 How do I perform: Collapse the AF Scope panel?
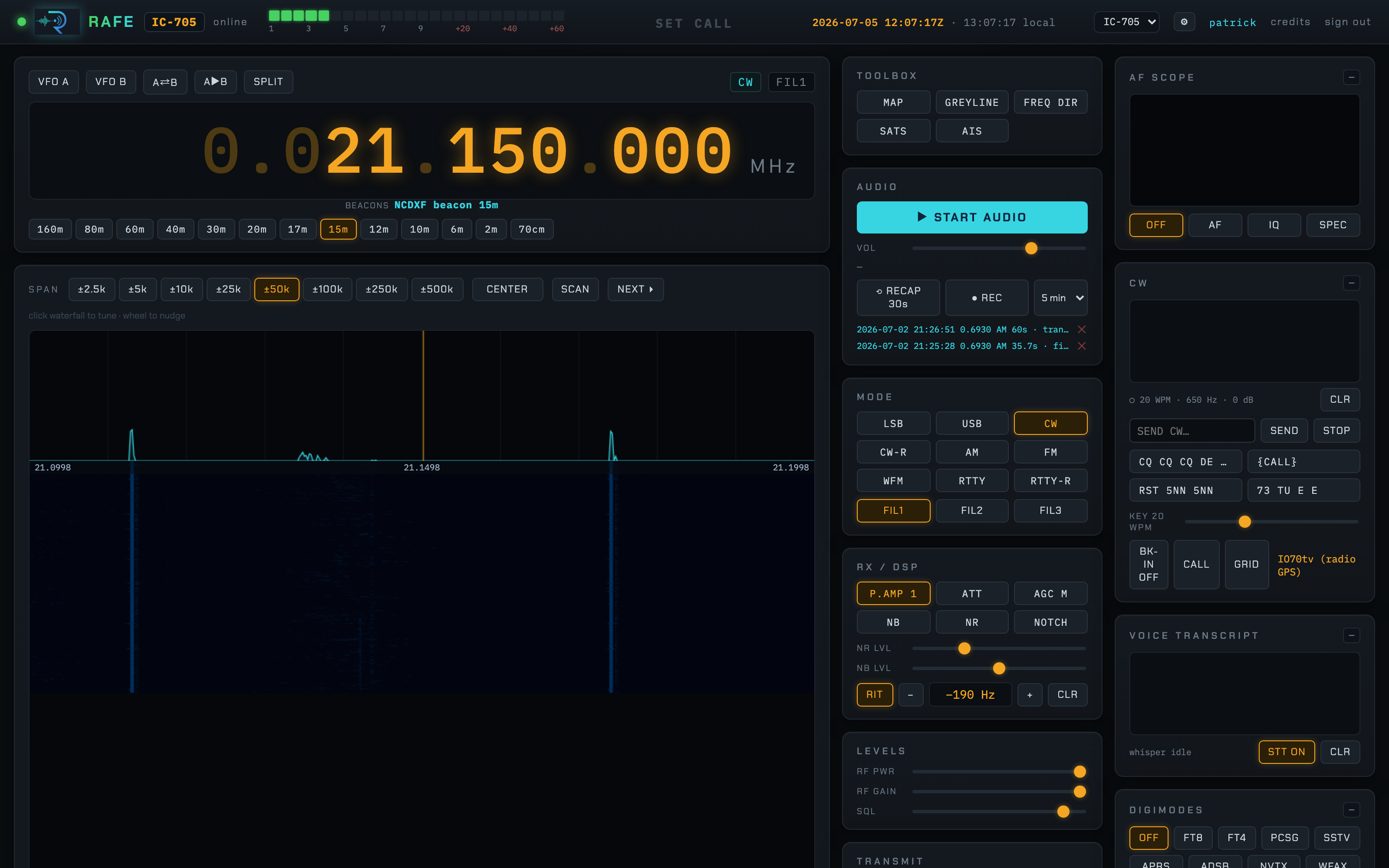point(1351,78)
